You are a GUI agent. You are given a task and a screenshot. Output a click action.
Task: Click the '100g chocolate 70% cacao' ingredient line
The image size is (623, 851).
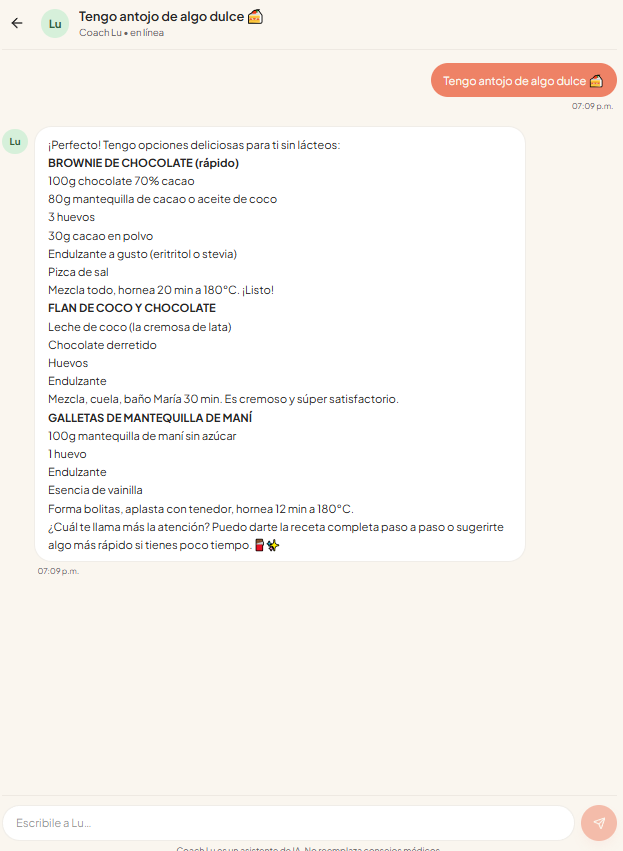click(121, 181)
